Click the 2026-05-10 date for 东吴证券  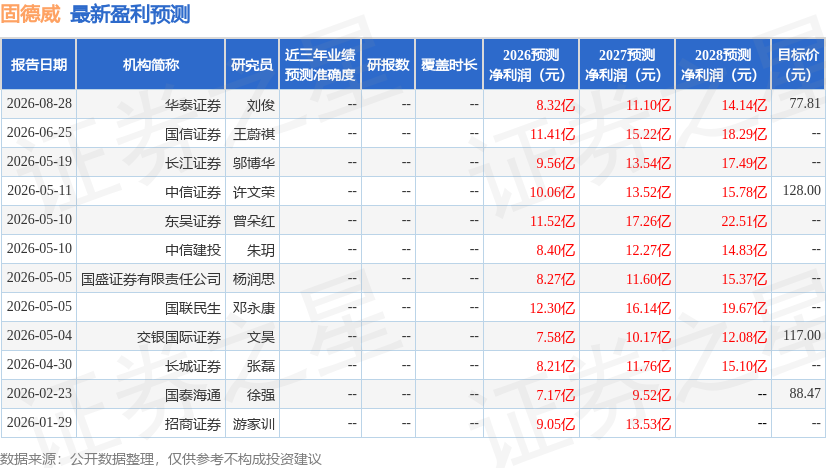[x=39, y=219]
